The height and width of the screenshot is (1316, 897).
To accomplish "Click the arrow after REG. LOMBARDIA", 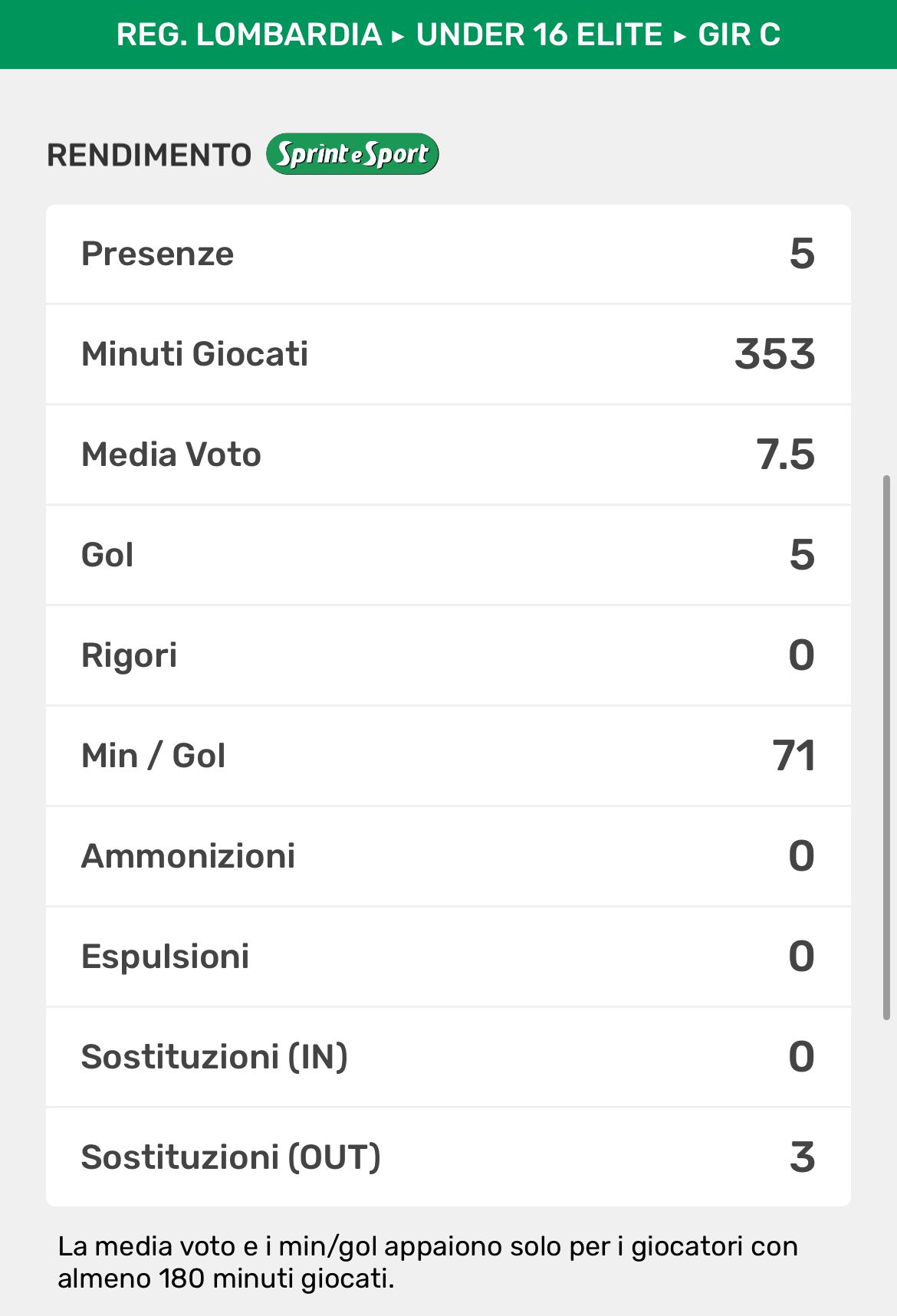I will (398, 35).
